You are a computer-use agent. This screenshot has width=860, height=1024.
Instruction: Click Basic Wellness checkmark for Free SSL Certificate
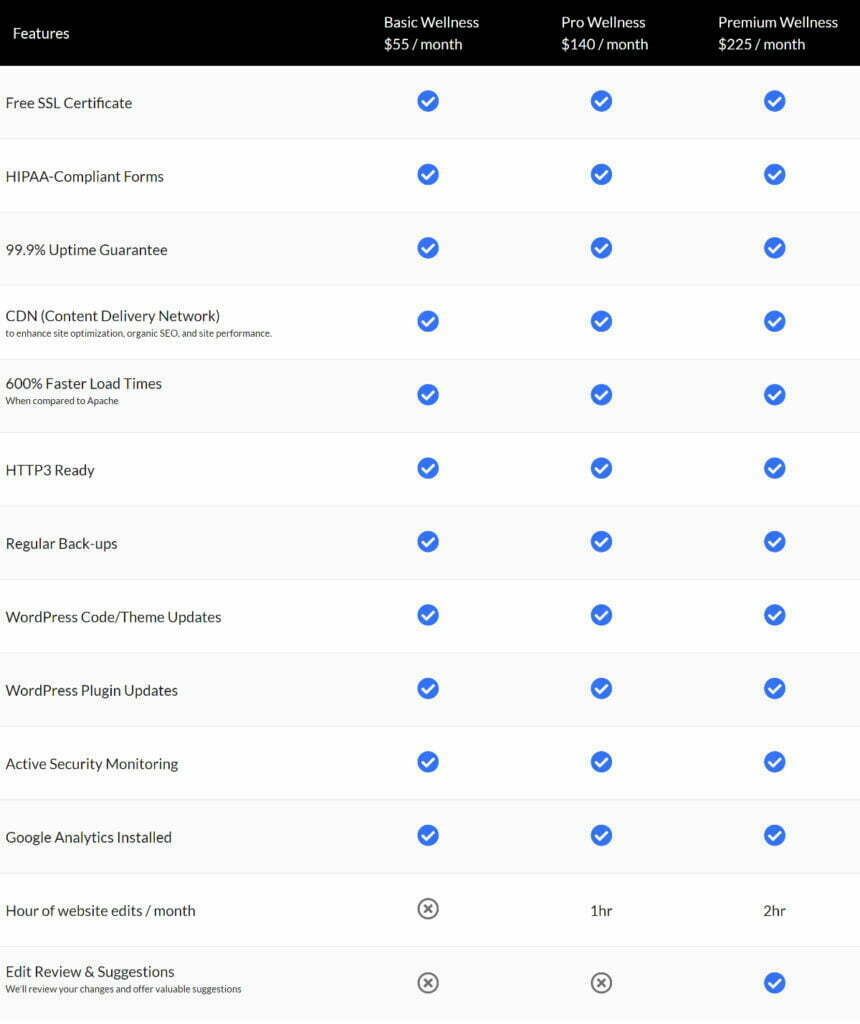[428, 101]
